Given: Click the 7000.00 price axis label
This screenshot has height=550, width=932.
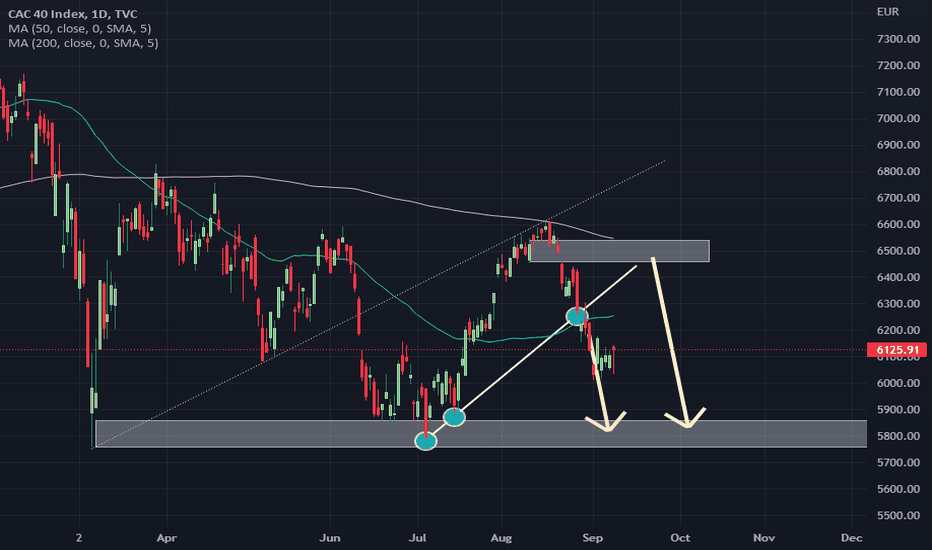Looking at the screenshot, I should [898, 118].
